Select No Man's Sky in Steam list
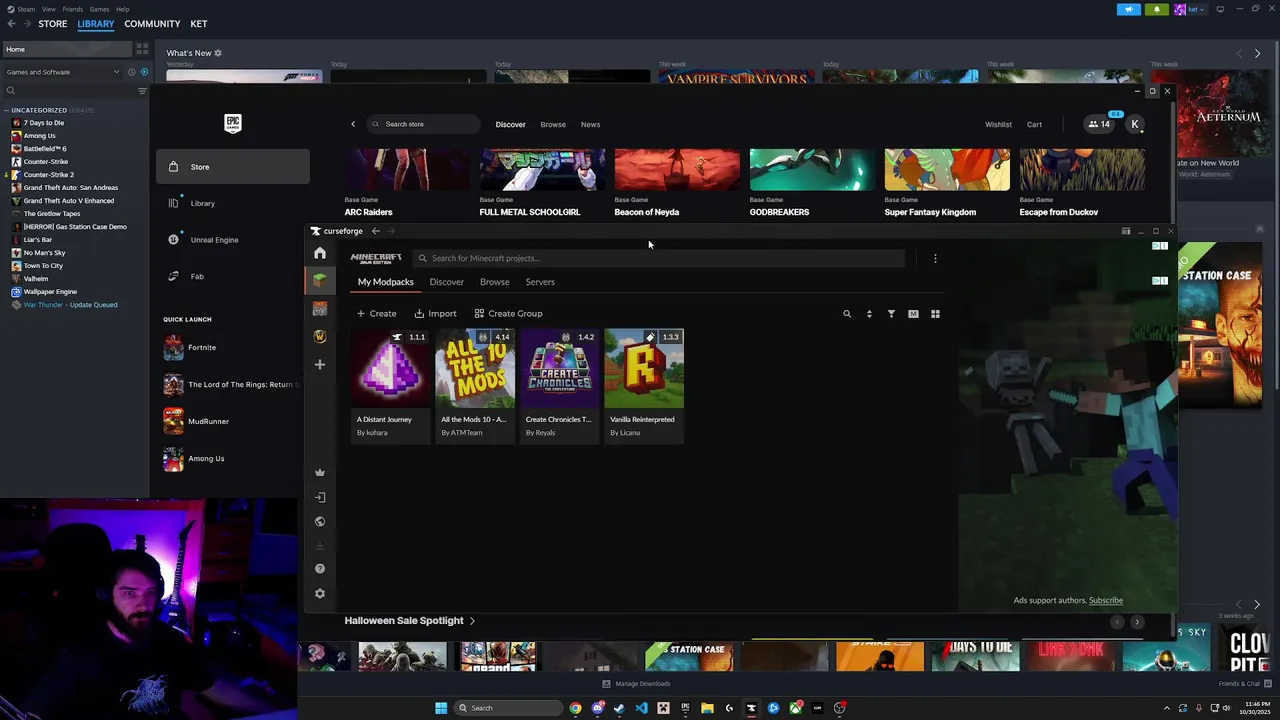The width and height of the screenshot is (1280, 720). tap(44, 253)
